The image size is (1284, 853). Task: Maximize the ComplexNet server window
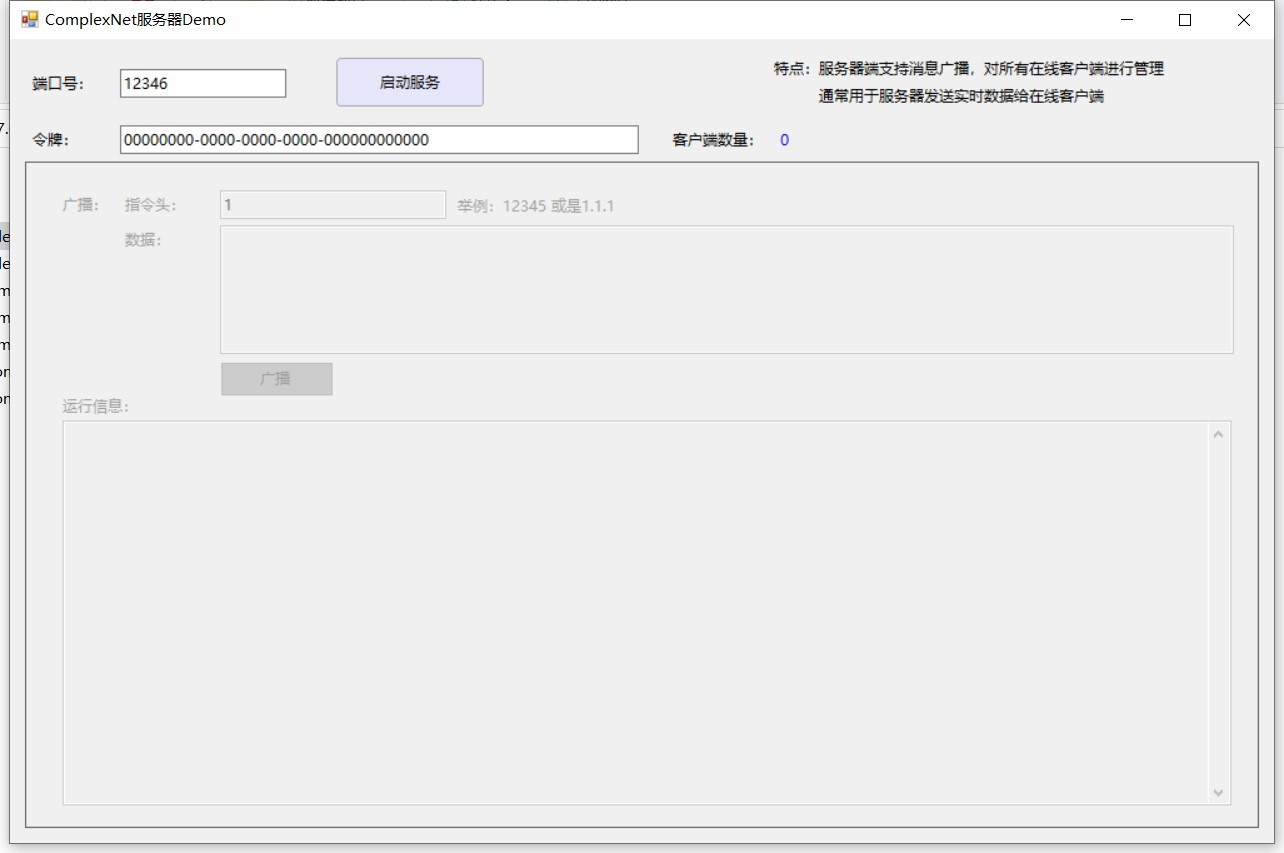coord(1184,20)
